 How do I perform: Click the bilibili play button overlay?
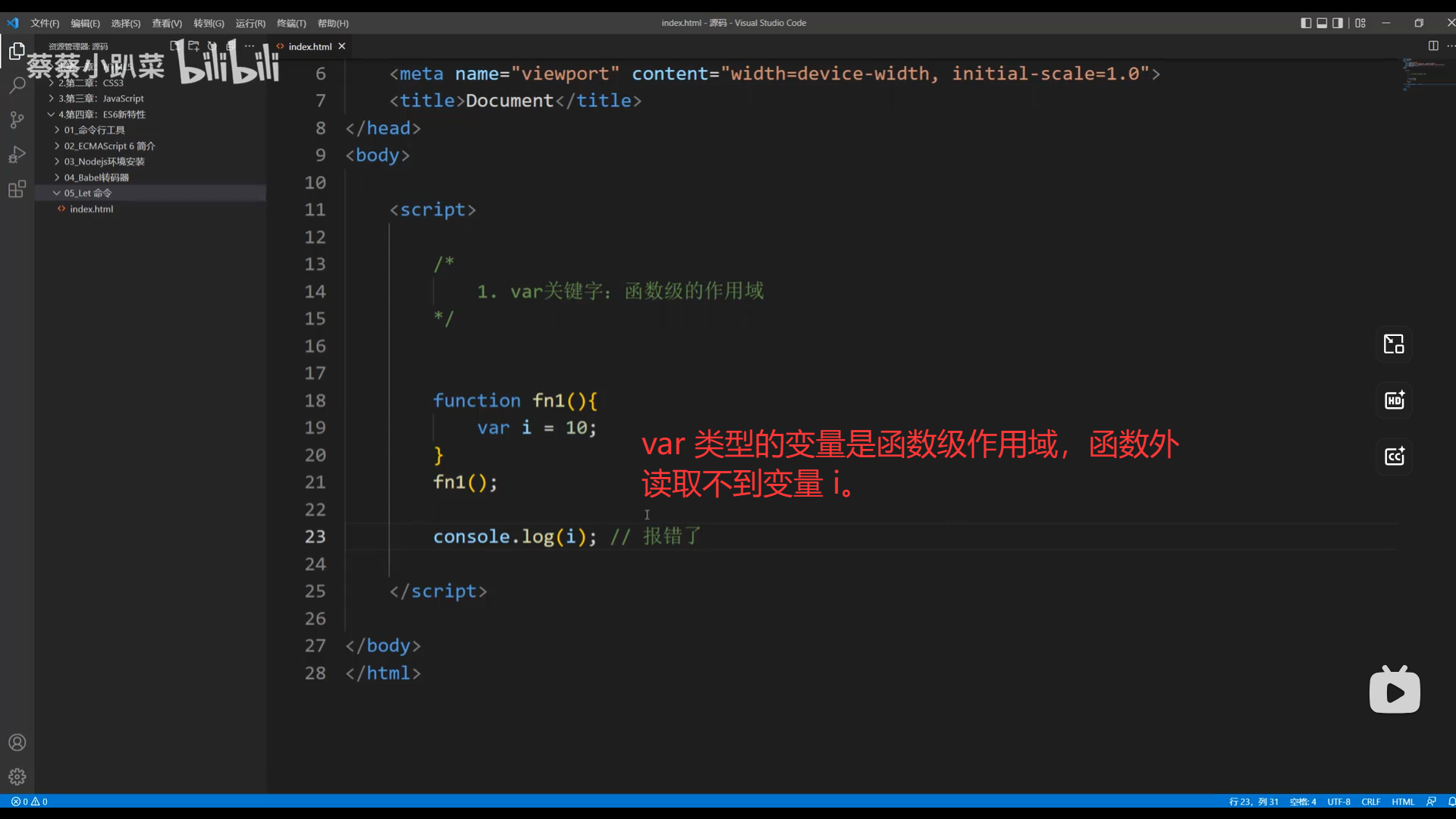click(1395, 692)
